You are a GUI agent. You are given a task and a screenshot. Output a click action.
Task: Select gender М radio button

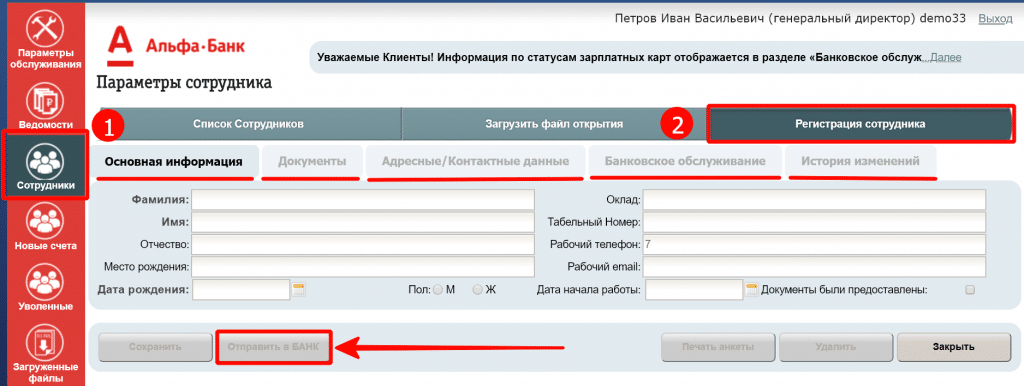tap(437, 289)
